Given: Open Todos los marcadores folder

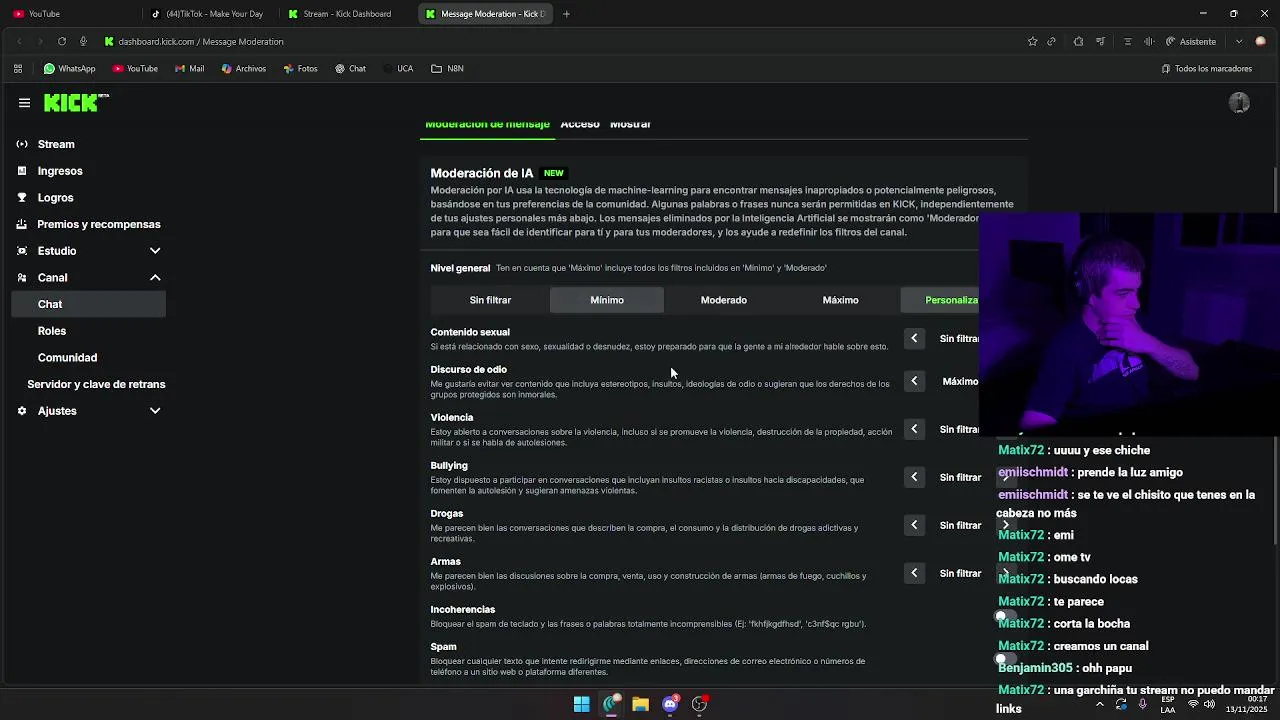Looking at the screenshot, I should (1206, 69).
